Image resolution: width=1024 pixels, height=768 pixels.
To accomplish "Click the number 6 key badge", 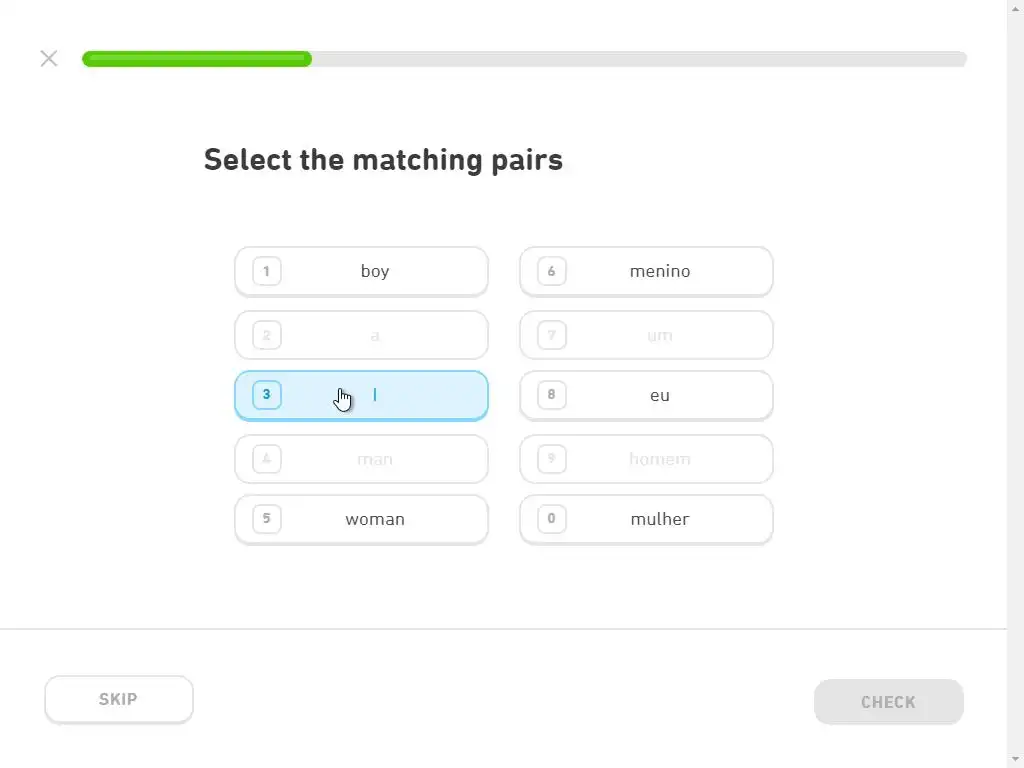I will click(551, 271).
